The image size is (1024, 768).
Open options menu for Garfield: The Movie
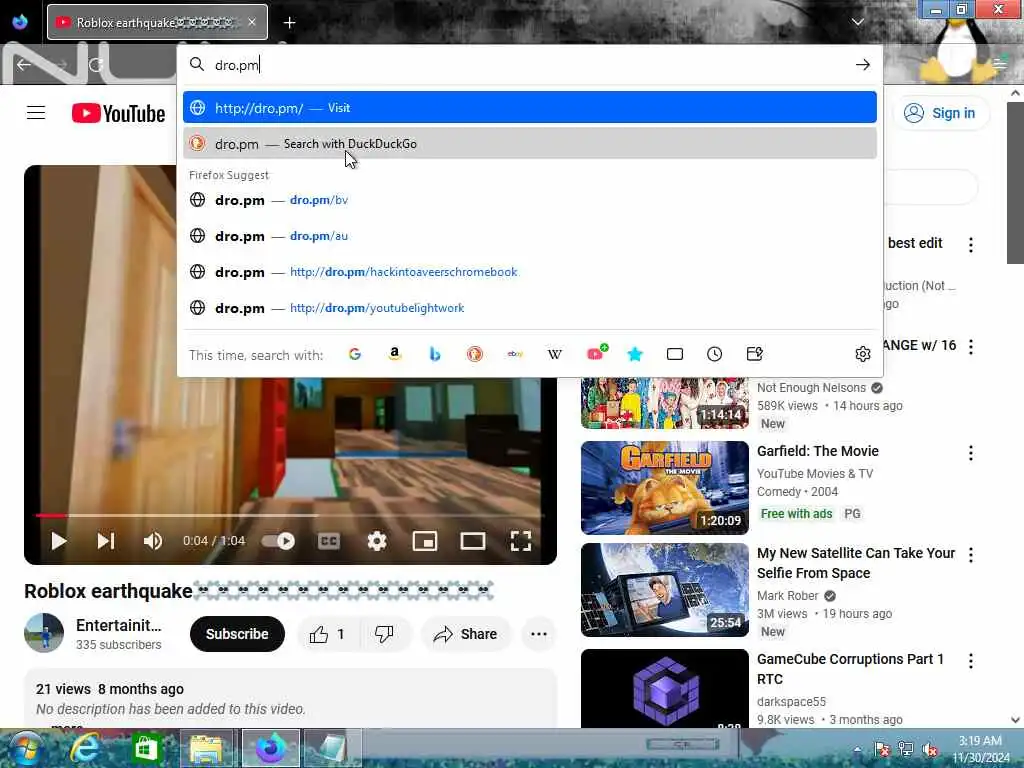[970, 453]
